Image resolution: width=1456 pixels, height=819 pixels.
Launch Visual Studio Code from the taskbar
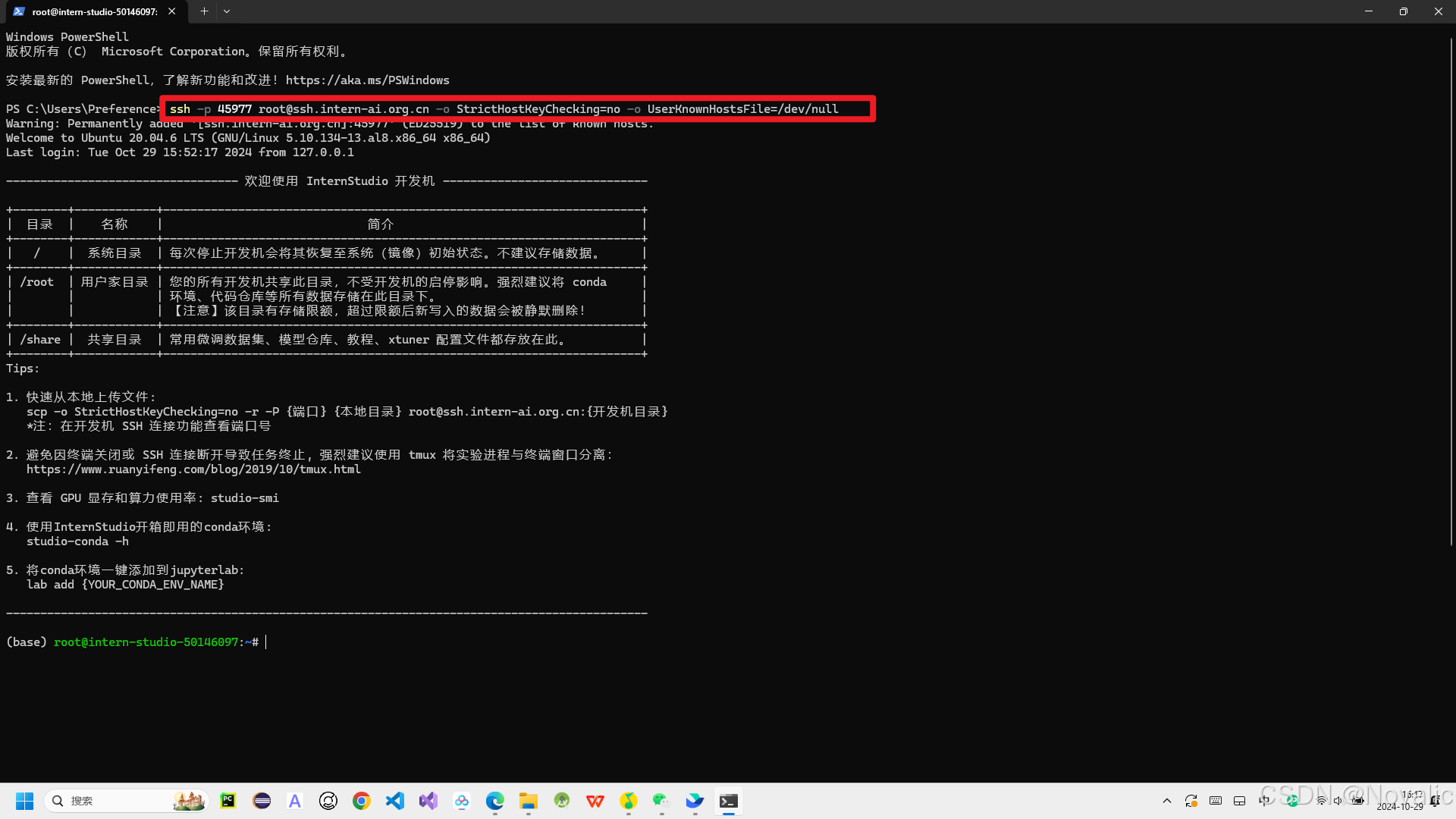click(x=395, y=801)
